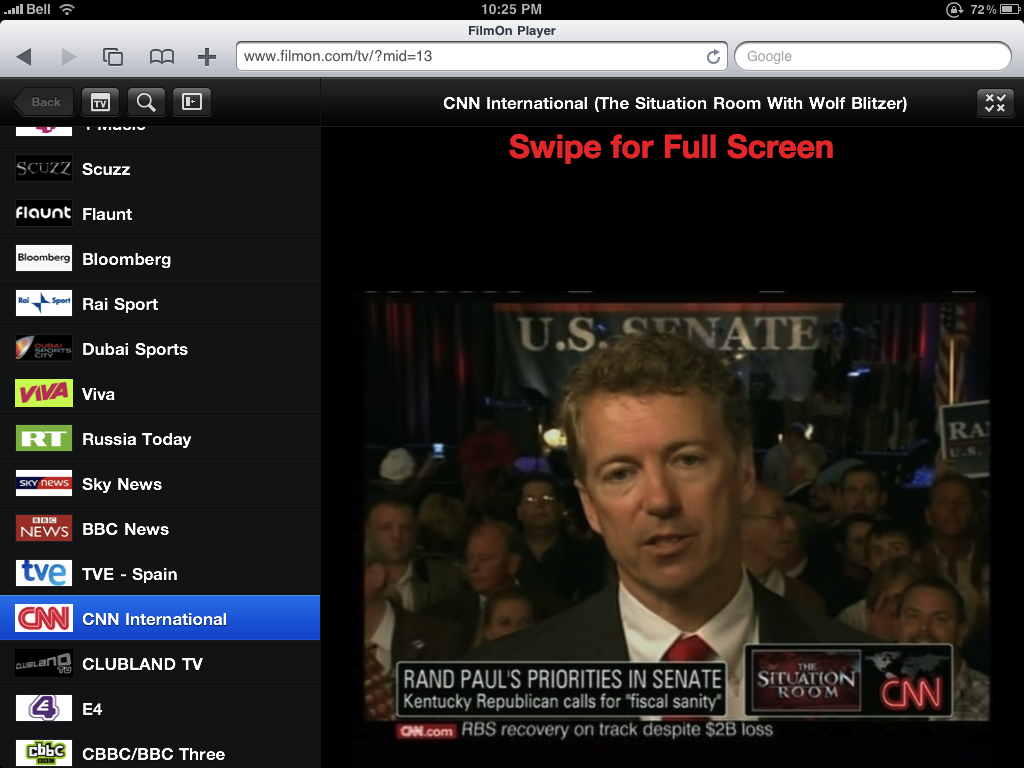The image size is (1024, 768).
Task: Select the Scuzz channel
Action: tap(160, 168)
